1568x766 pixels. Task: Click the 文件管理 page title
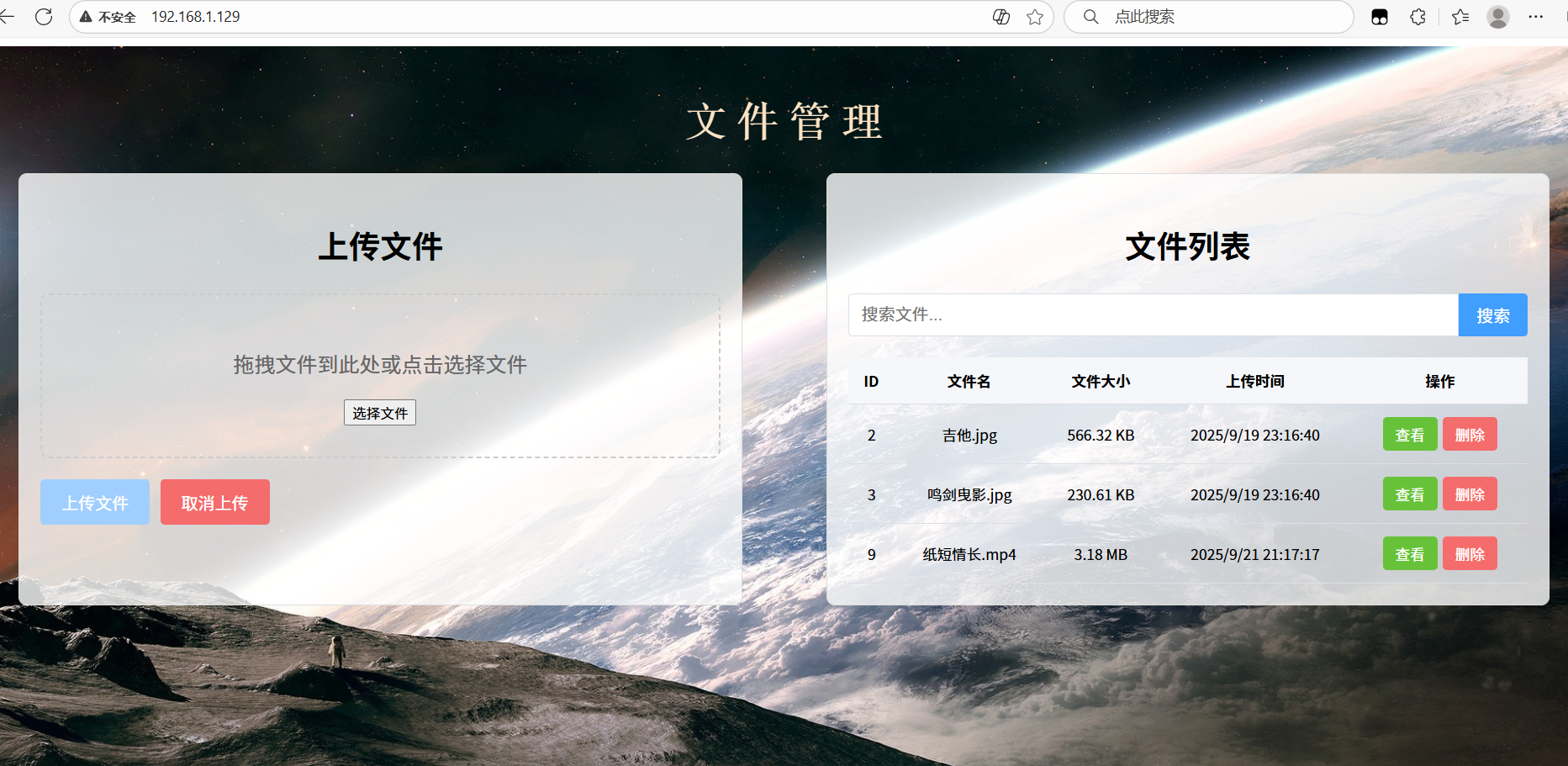pos(784,122)
